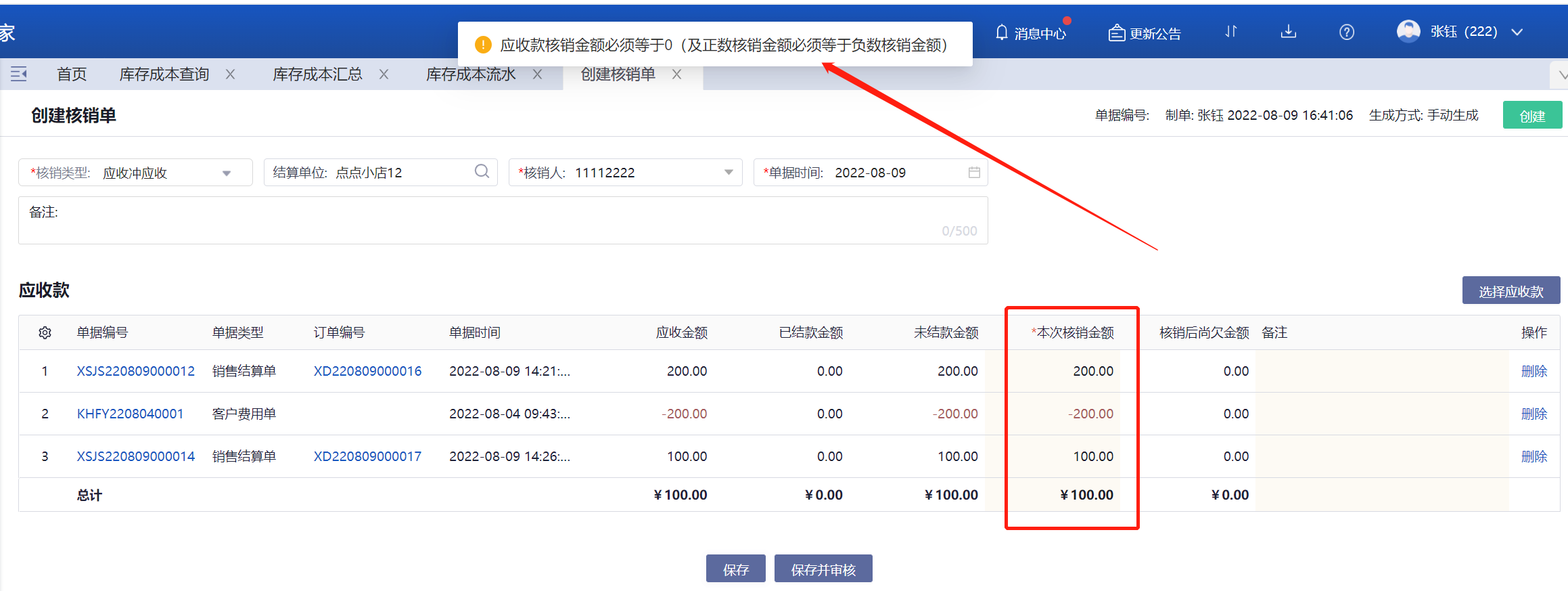Switch to the 库存成本汇总 tab
The height and width of the screenshot is (591, 1568).
(317, 74)
